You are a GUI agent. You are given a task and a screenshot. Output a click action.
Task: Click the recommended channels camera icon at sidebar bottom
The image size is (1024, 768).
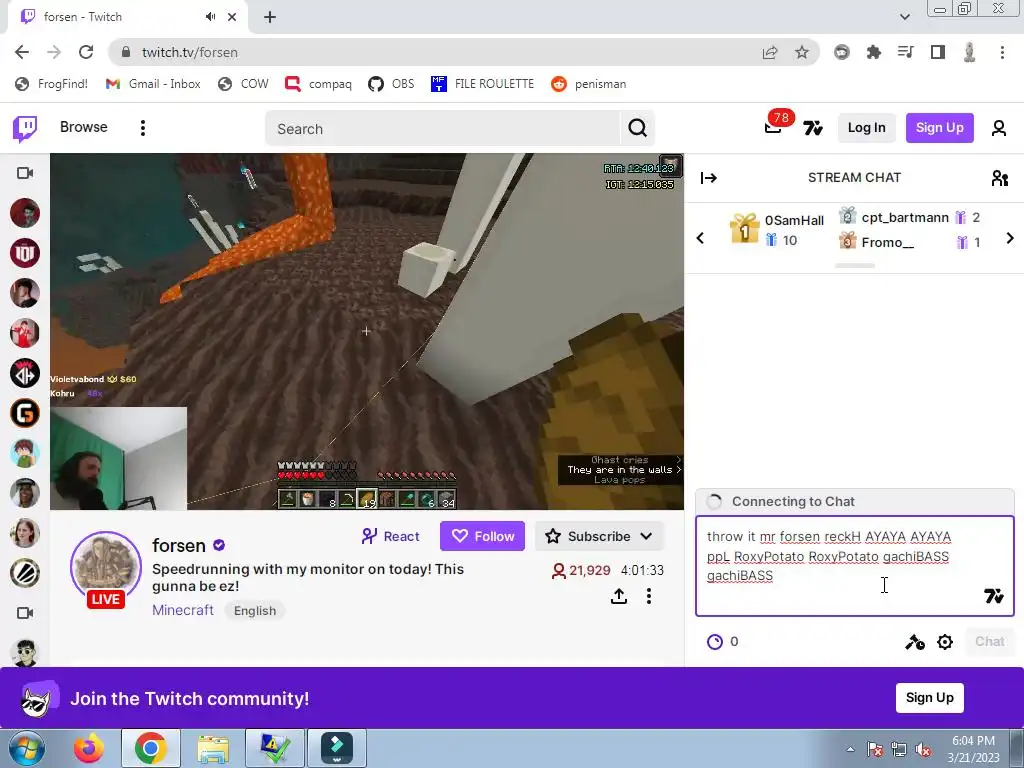[25, 613]
